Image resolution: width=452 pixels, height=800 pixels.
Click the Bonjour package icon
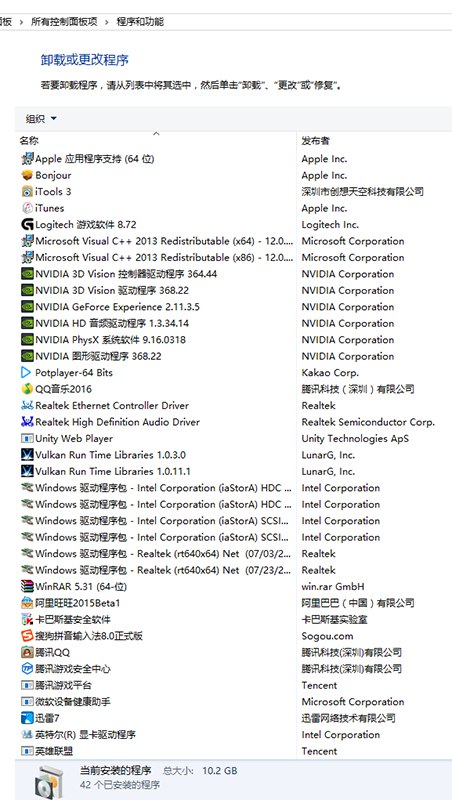[x=27, y=176]
